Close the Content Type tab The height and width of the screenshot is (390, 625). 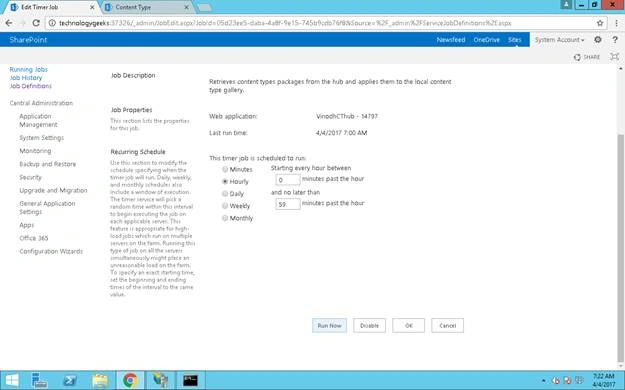pyautogui.click(x=187, y=7)
